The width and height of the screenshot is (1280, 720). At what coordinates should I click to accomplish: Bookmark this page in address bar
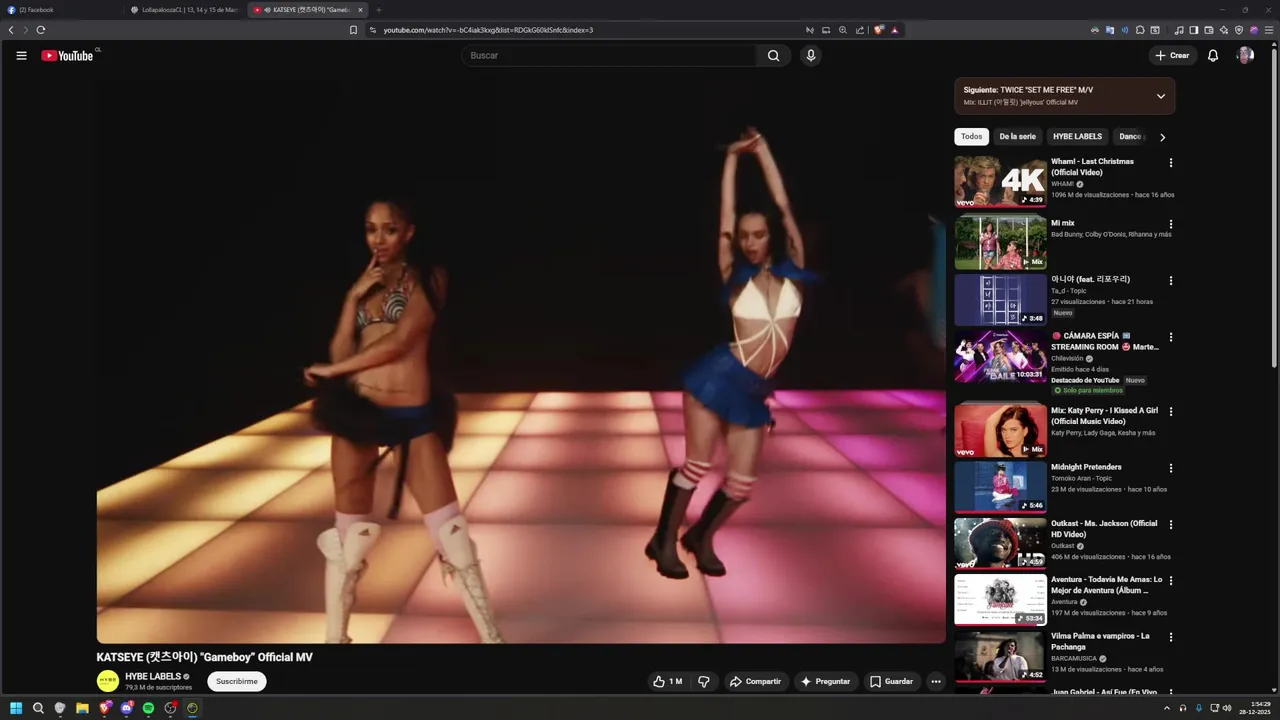pyautogui.click(x=353, y=30)
